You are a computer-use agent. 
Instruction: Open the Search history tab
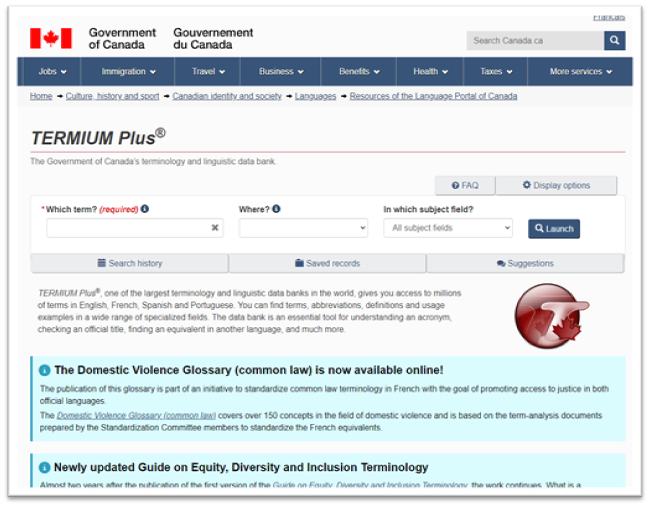pyautogui.click(x=129, y=263)
